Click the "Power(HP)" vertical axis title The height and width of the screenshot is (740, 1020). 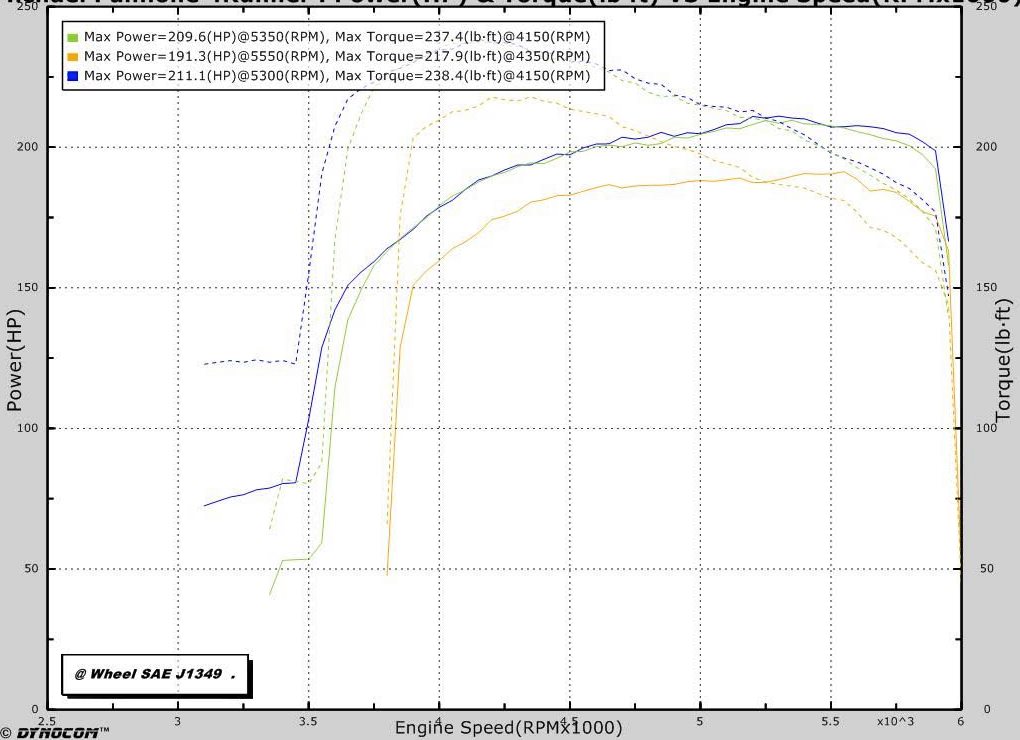(15, 360)
